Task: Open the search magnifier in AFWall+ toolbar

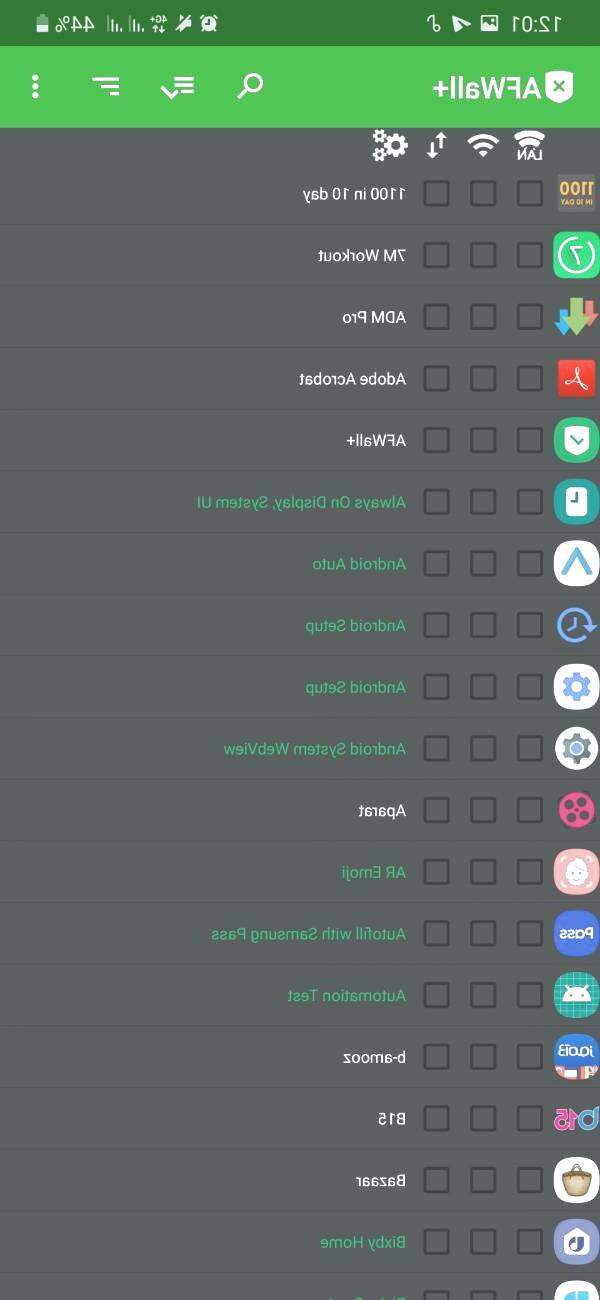Action: [250, 86]
